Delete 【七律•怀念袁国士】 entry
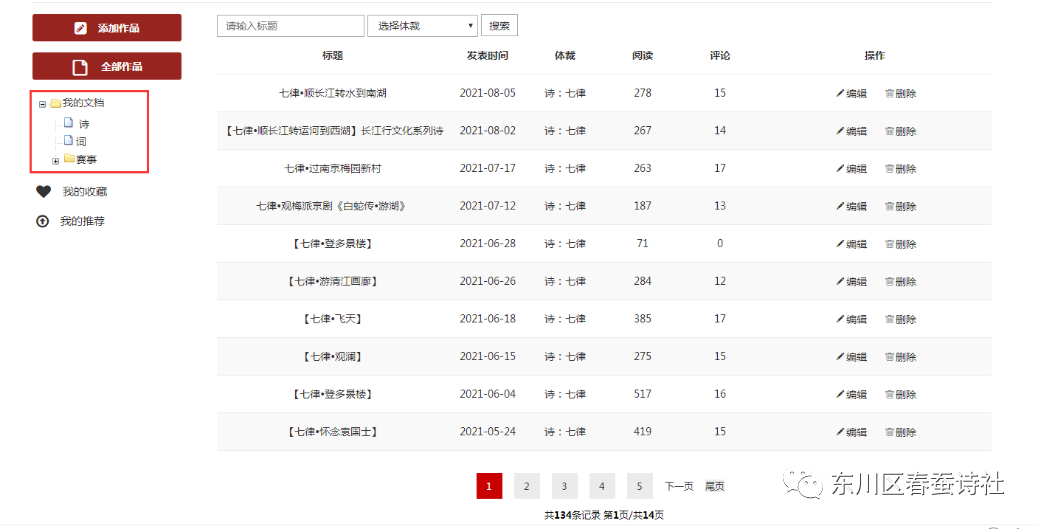Screen dimensions: 1038x529 (900, 432)
